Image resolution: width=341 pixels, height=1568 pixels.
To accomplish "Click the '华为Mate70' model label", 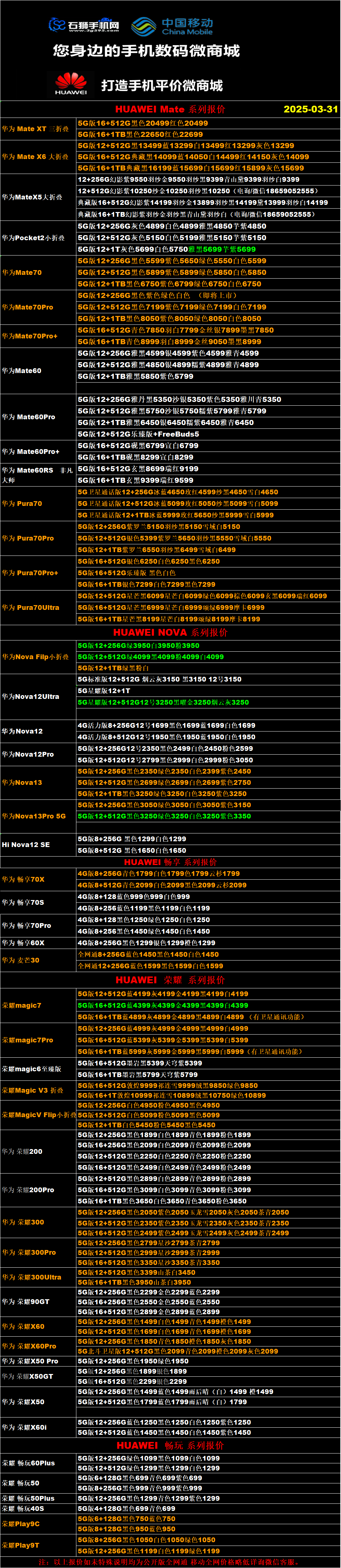I will tap(22, 273).
